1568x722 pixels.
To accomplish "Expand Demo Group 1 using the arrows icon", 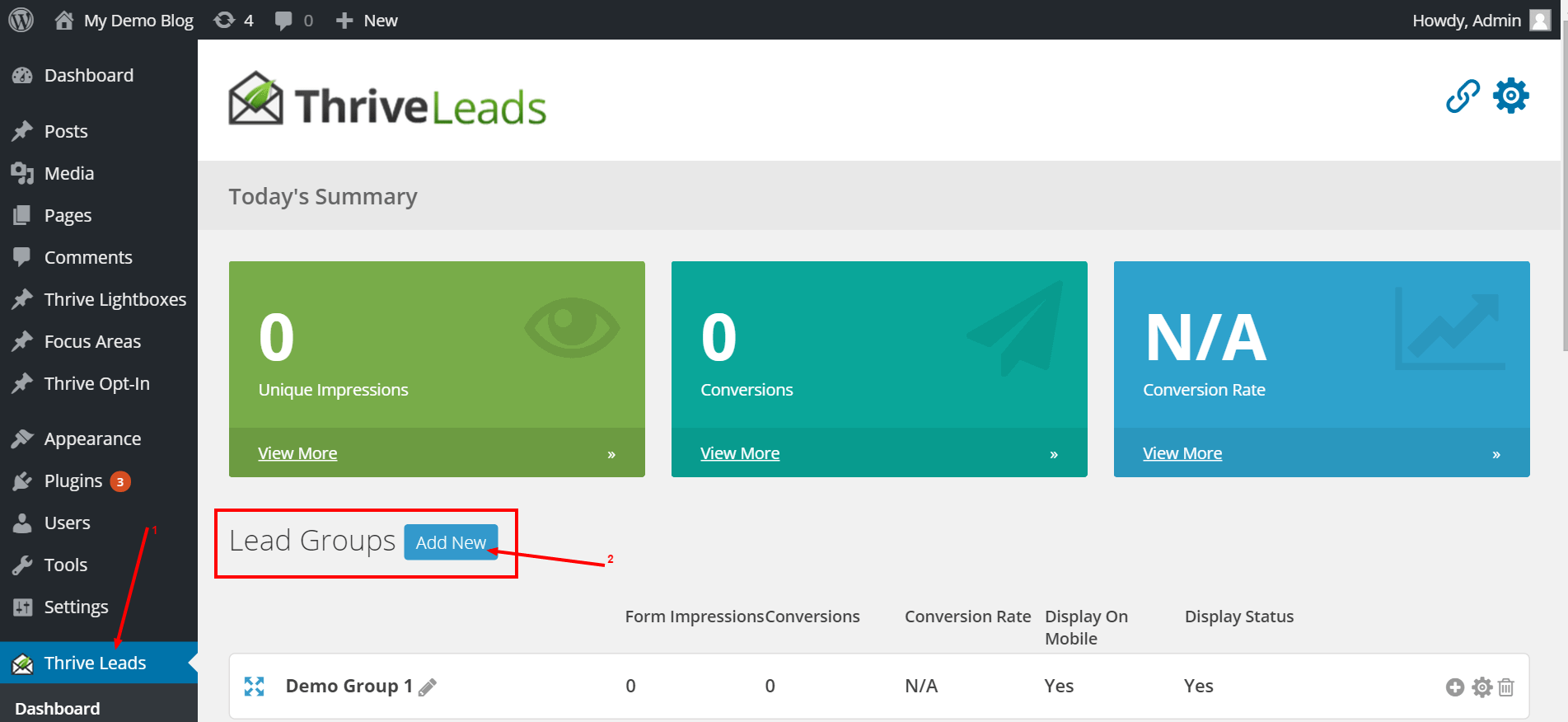I will click(x=255, y=687).
